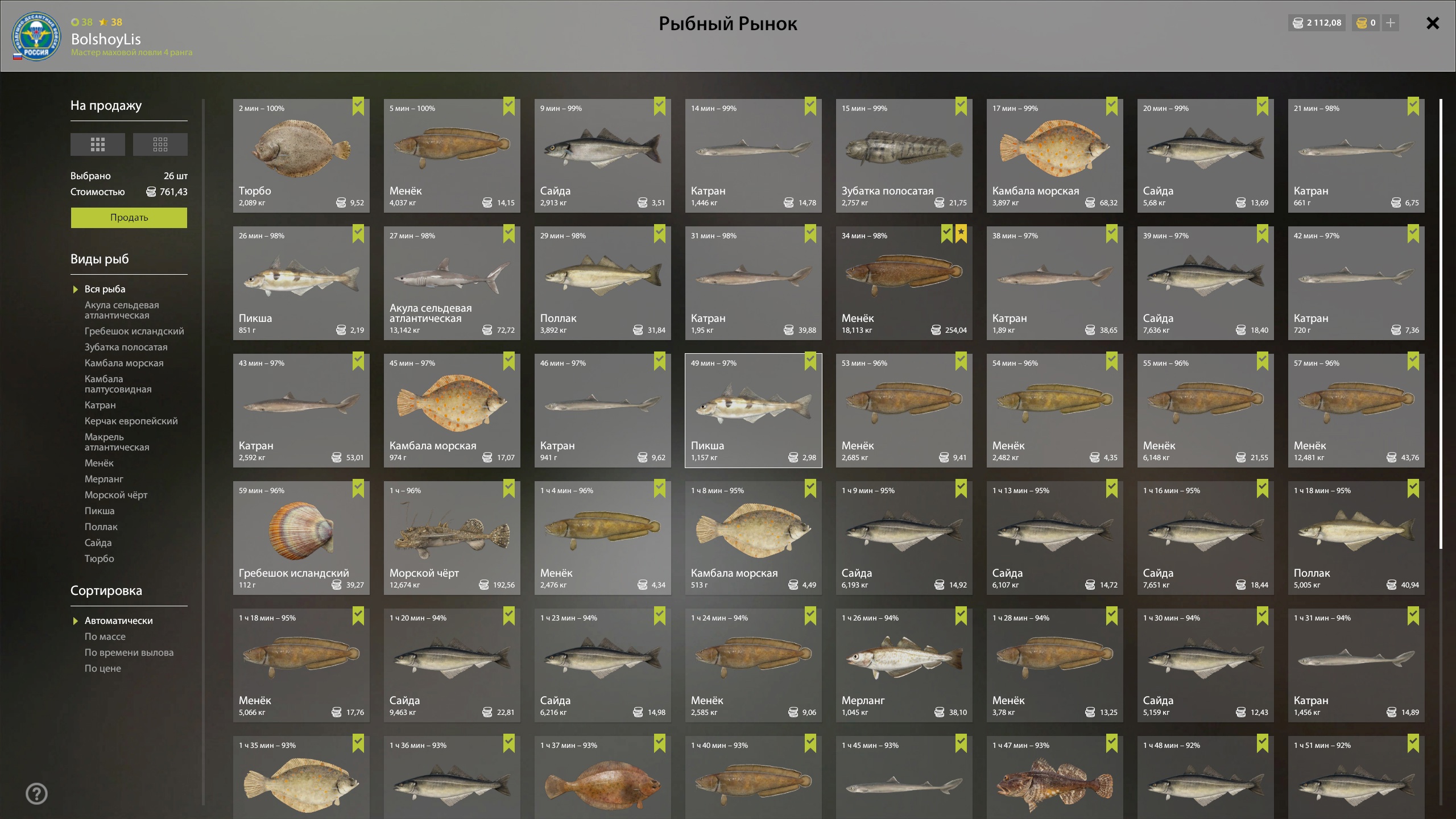Sort fish by По массе
The width and height of the screenshot is (1456, 819).
pos(105,636)
